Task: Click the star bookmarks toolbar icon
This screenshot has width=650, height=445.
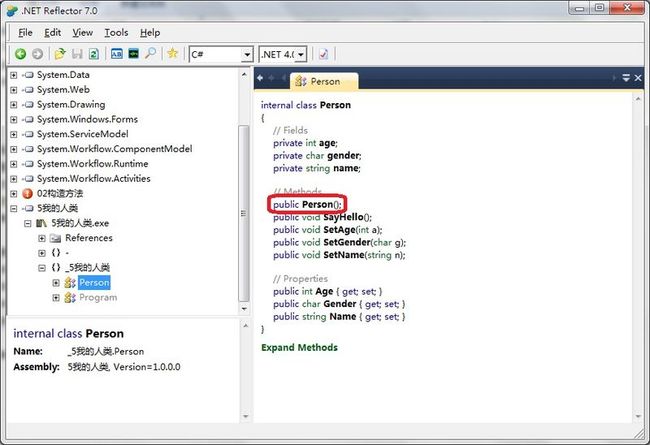Action: point(172,53)
